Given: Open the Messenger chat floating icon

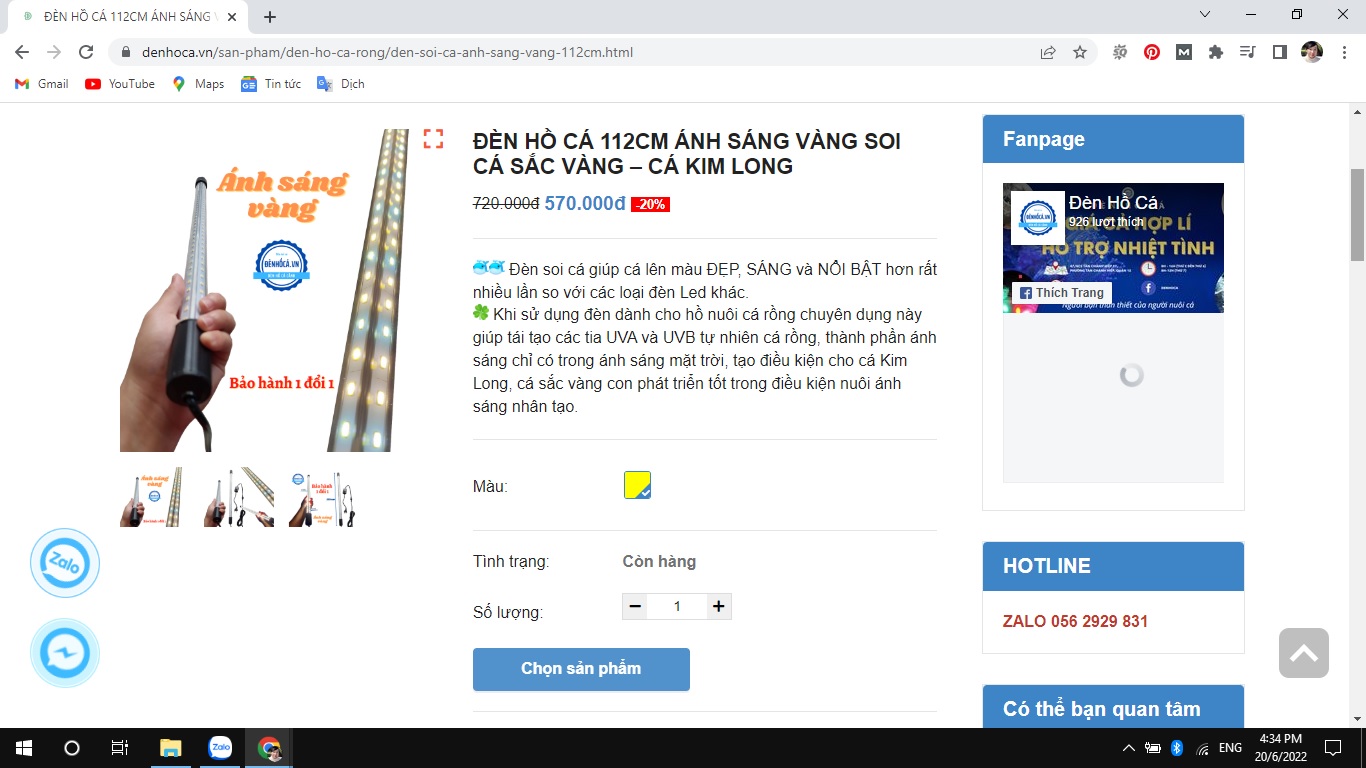Looking at the screenshot, I should [65, 653].
